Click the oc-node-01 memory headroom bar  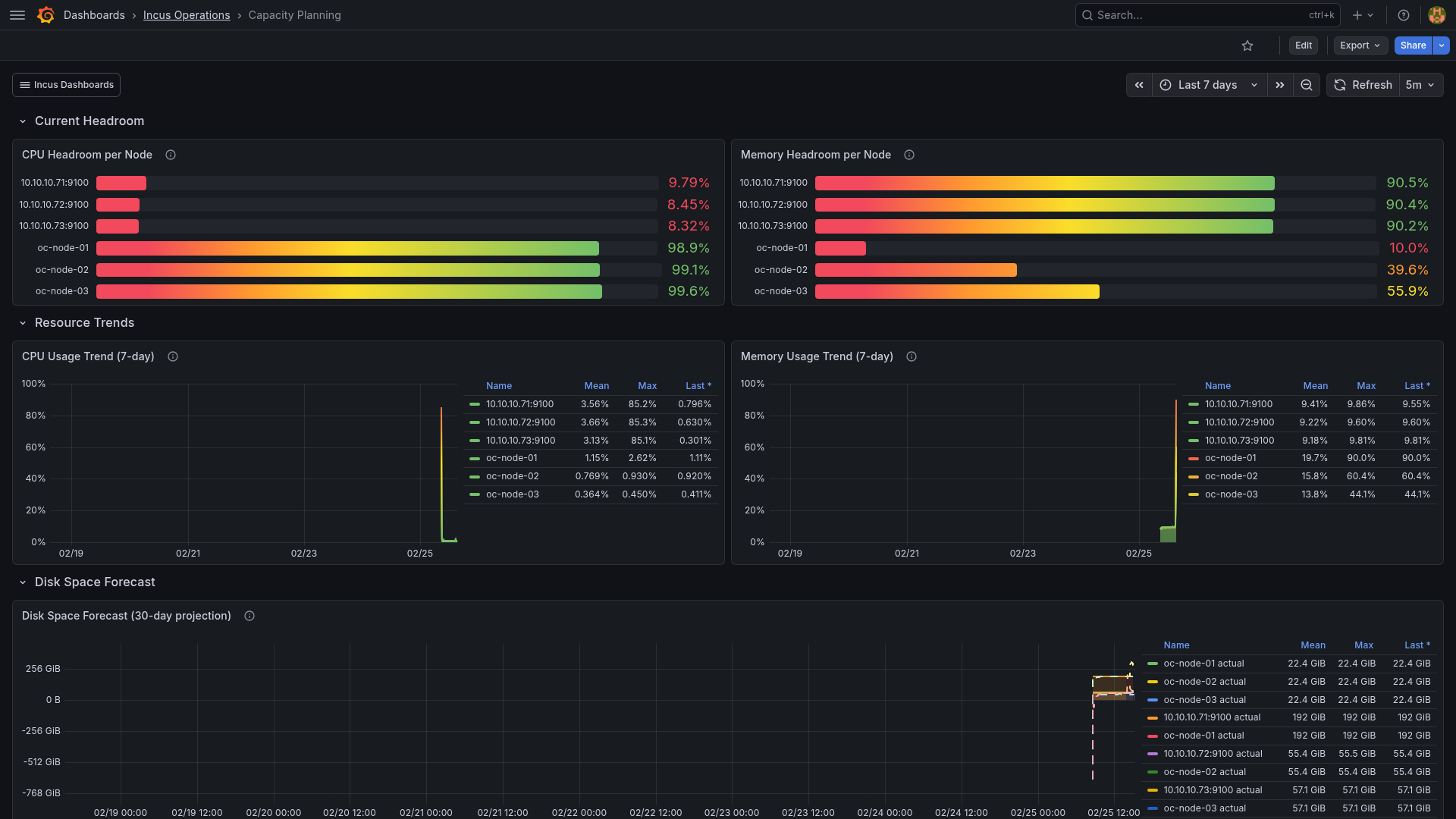[x=840, y=248]
